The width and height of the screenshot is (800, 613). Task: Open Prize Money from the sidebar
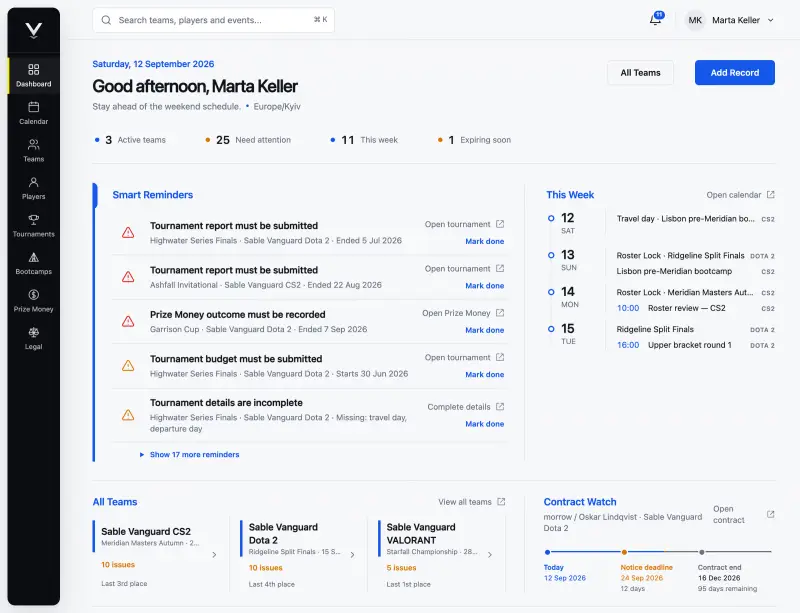click(x=34, y=301)
